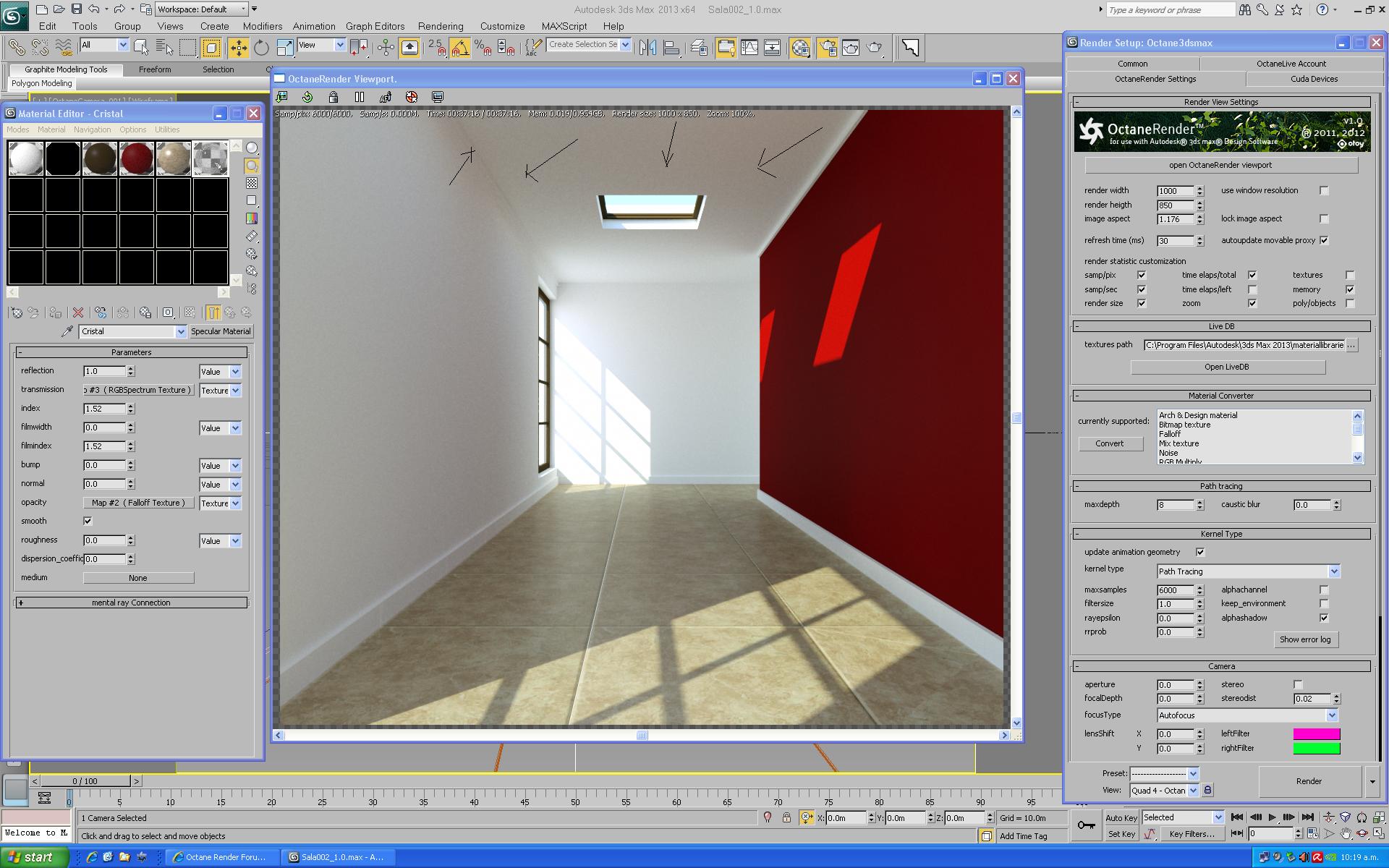Expand the focusType Autofocus dropdown
This screenshot has height=868, width=1389.
click(x=1331, y=715)
